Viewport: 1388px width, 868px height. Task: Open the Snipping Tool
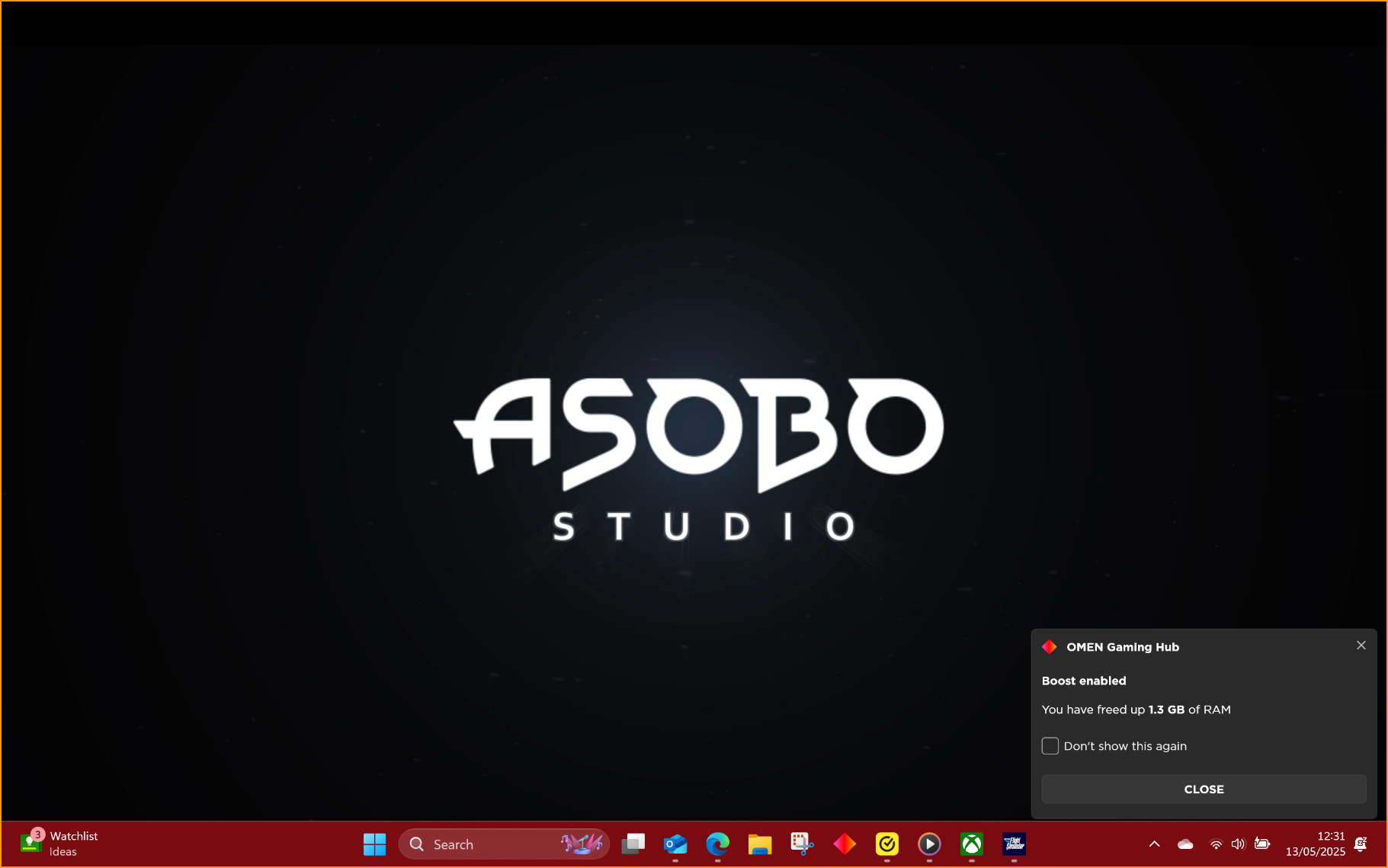click(x=802, y=844)
